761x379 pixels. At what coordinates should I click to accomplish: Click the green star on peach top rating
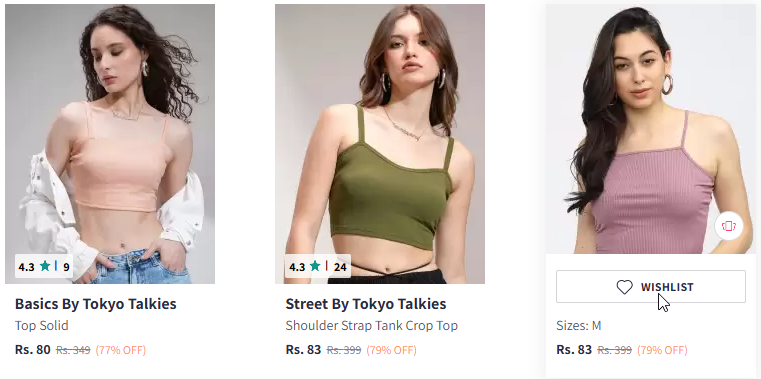point(45,266)
